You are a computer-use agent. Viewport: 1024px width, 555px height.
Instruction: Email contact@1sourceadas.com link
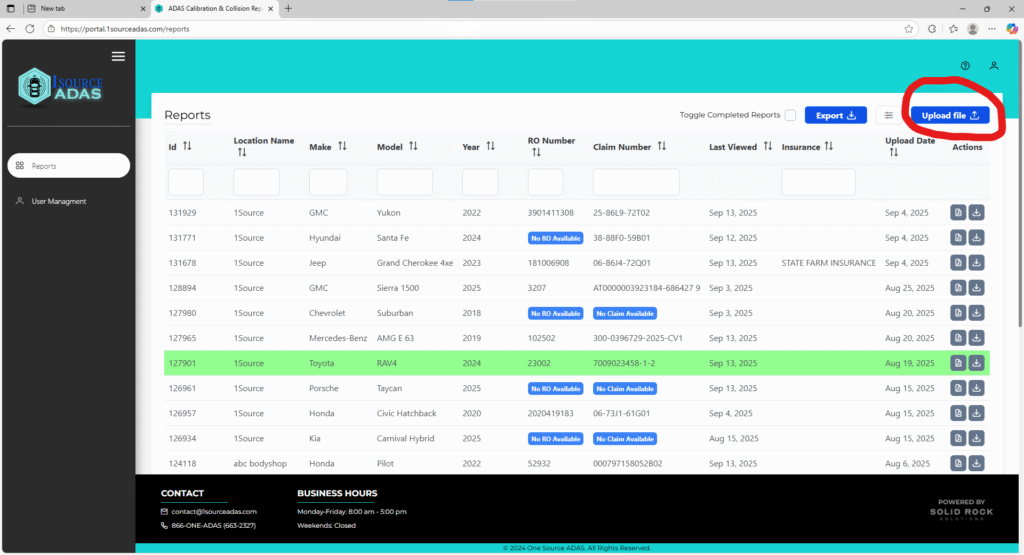pyautogui.click(x=214, y=512)
